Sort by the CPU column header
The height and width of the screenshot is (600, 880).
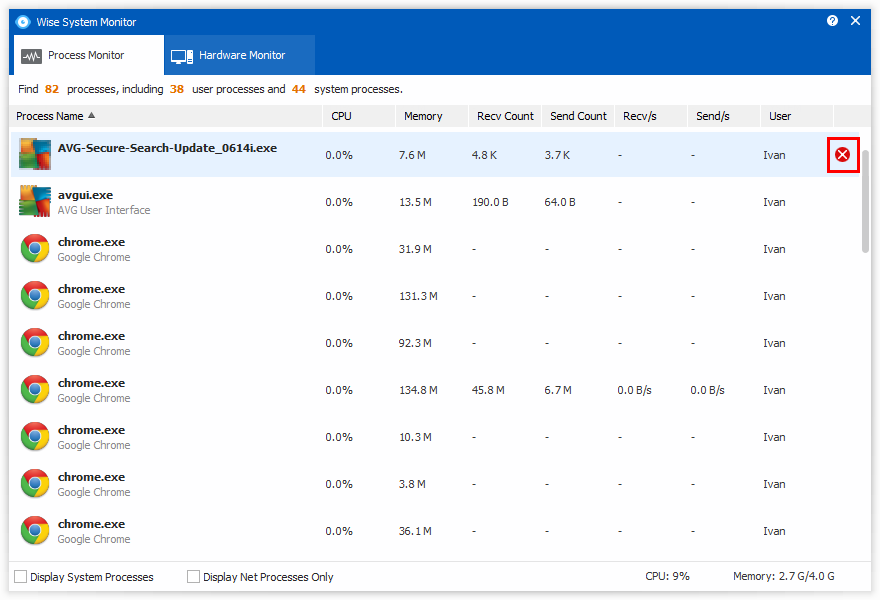pos(359,116)
